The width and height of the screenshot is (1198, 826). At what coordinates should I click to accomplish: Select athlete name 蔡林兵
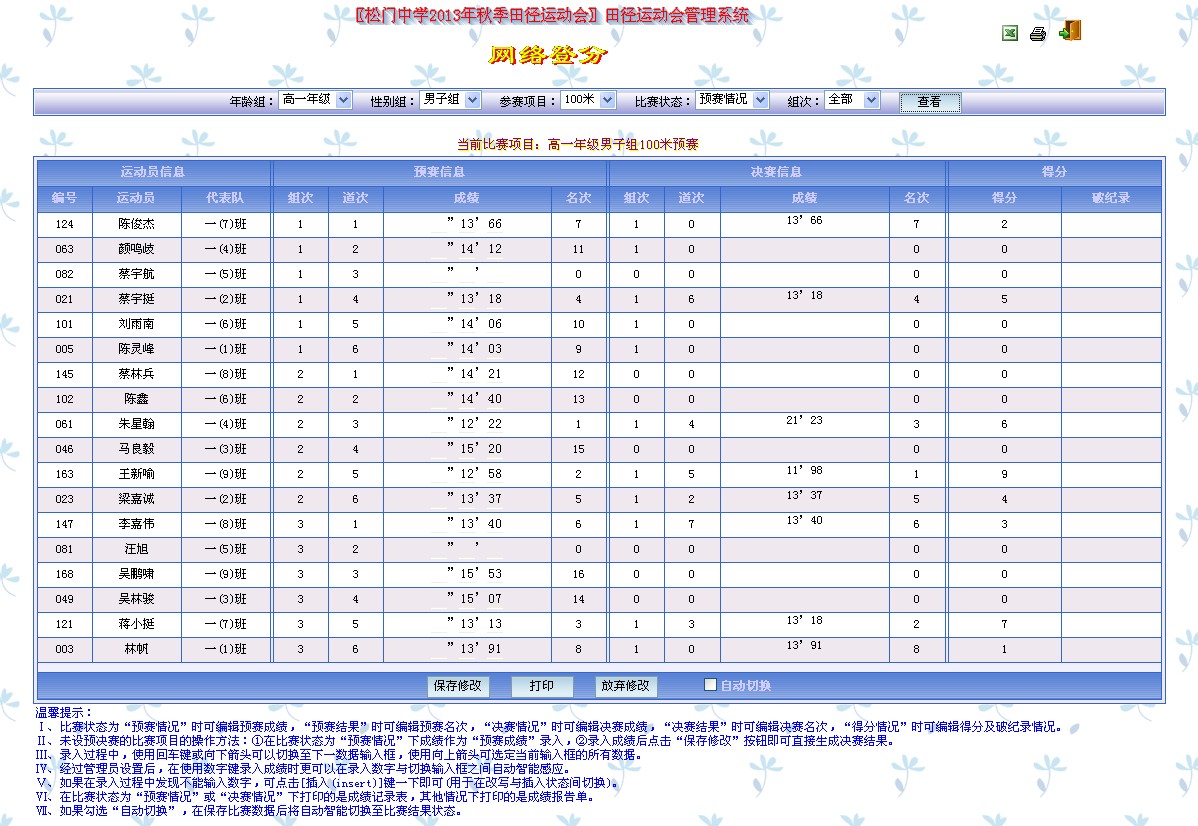point(136,374)
